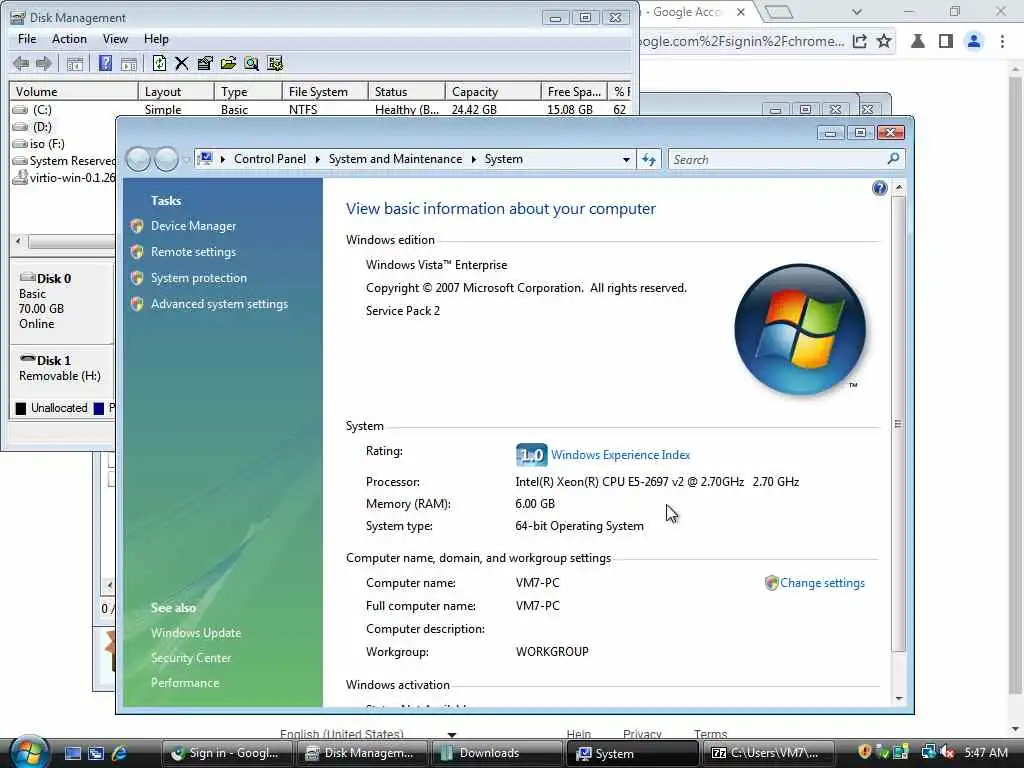Expand arrow after Control Panel breadcrumb
The width and height of the screenshot is (1024, 768).
[x=317, y=159]
